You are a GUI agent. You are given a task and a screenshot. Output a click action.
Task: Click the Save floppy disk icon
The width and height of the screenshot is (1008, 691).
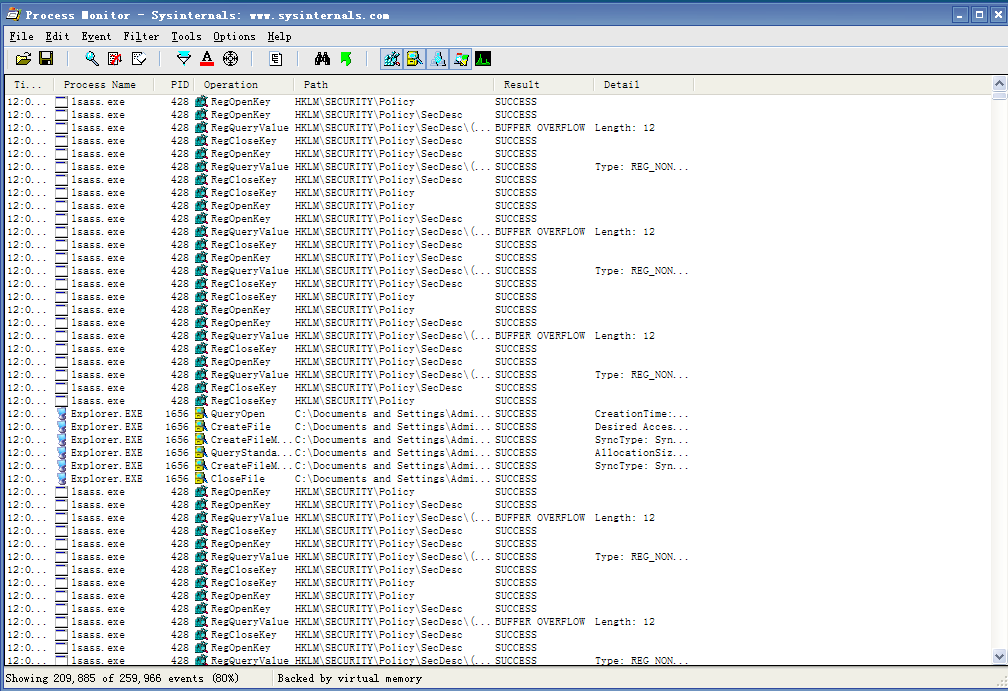tap(46, 59)
